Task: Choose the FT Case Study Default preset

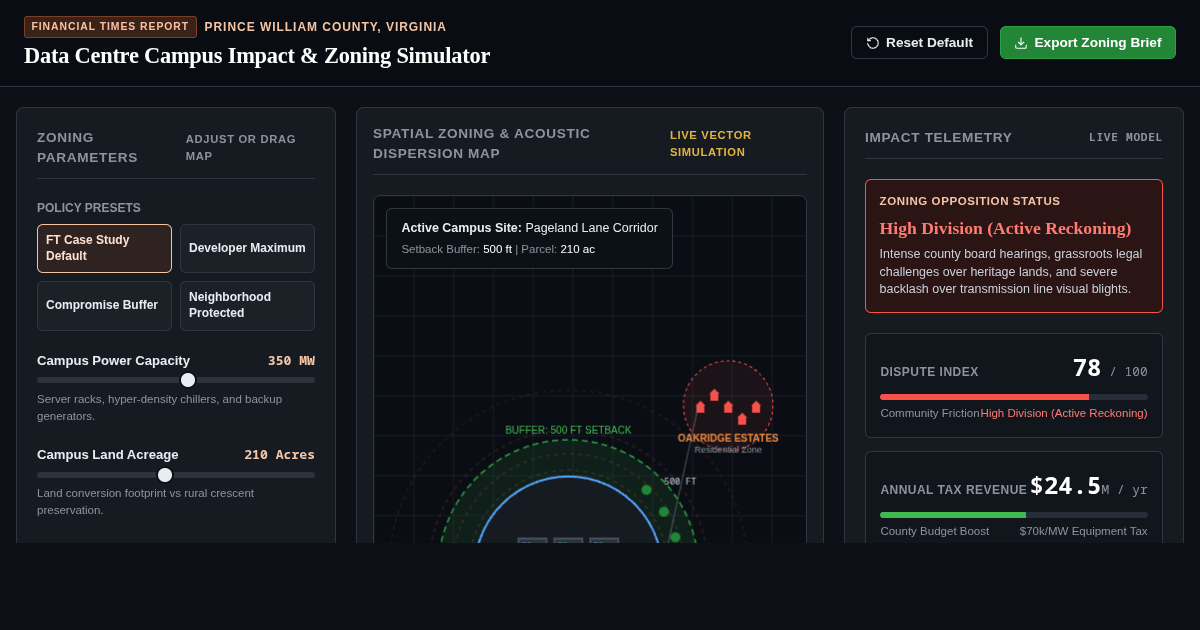Action: click(x=104, y=248)
